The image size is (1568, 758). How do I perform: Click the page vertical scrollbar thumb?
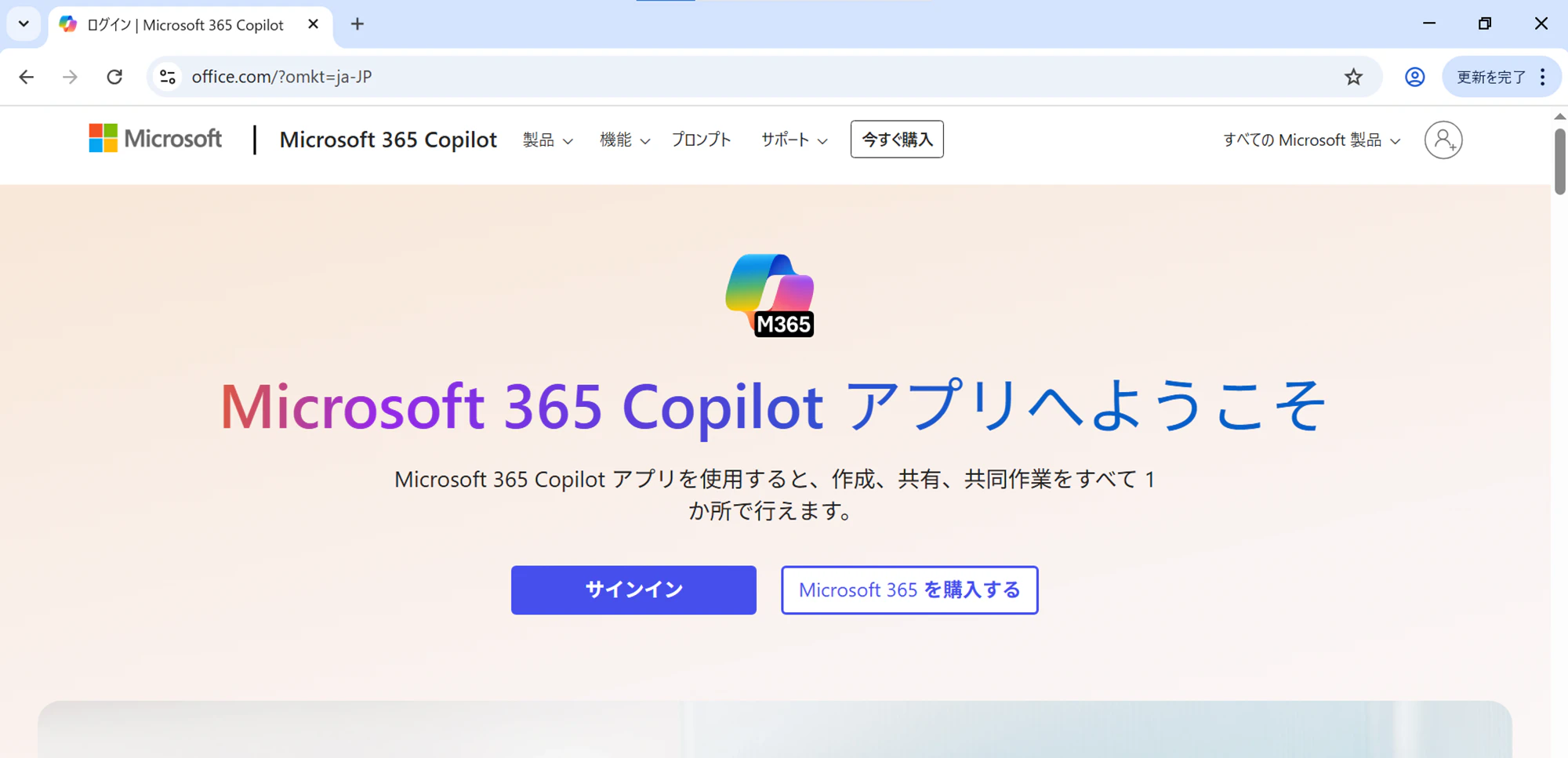tap(1559, 160)
